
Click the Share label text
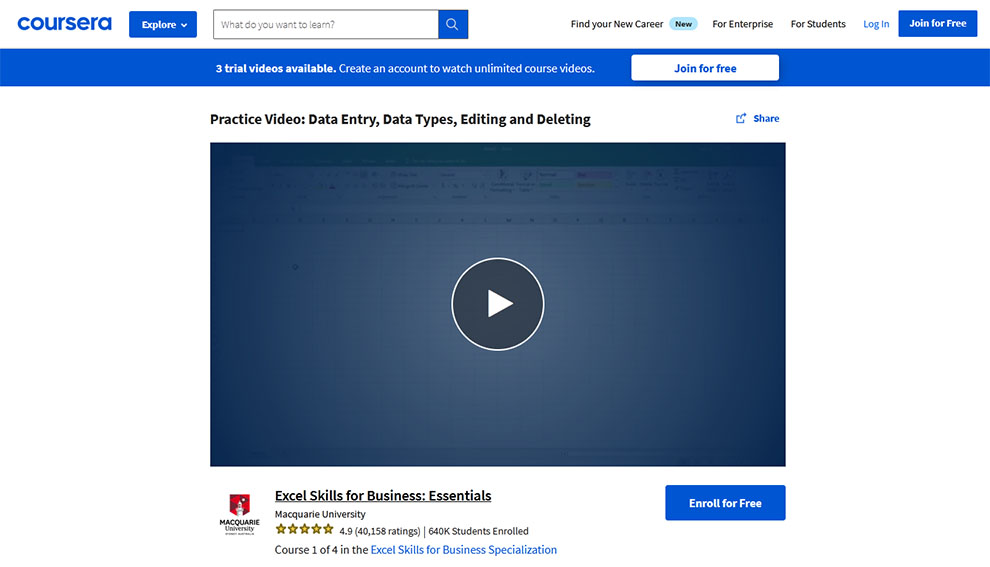point(766,118)
